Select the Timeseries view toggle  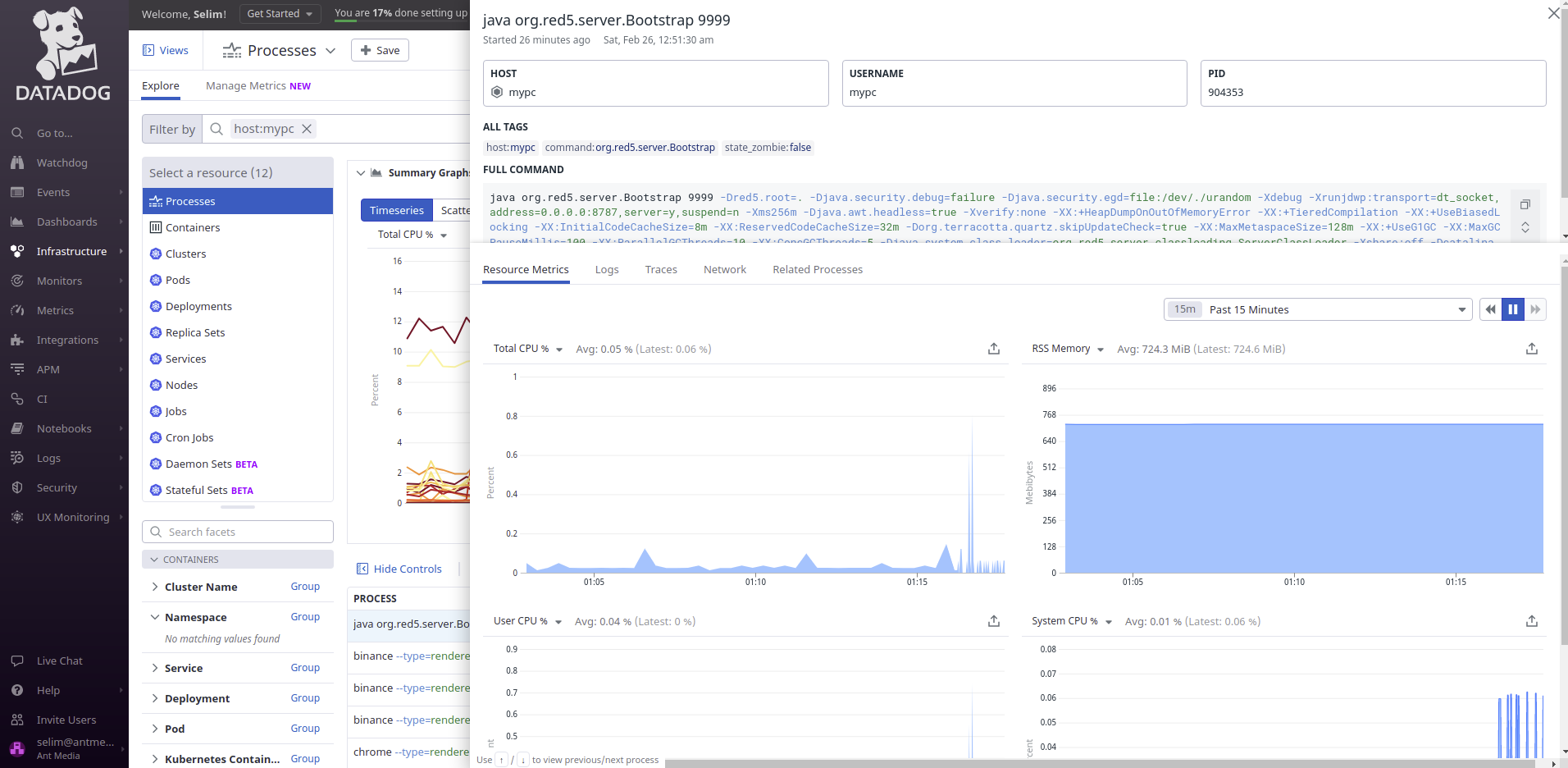pyautogui.click(x=397, y=210)
